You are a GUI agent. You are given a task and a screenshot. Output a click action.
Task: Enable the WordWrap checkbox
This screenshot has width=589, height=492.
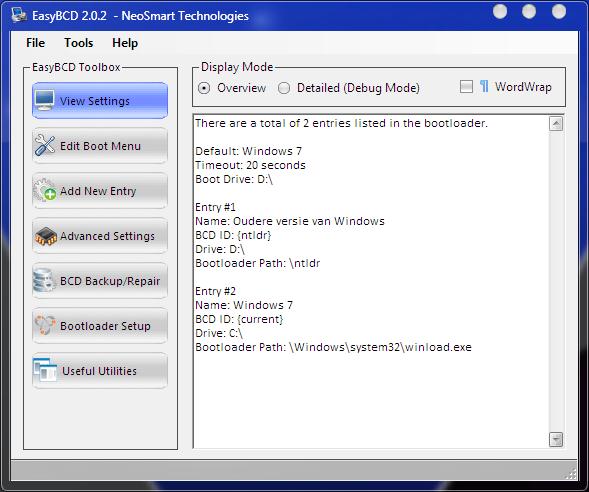(x=466, y=87)
